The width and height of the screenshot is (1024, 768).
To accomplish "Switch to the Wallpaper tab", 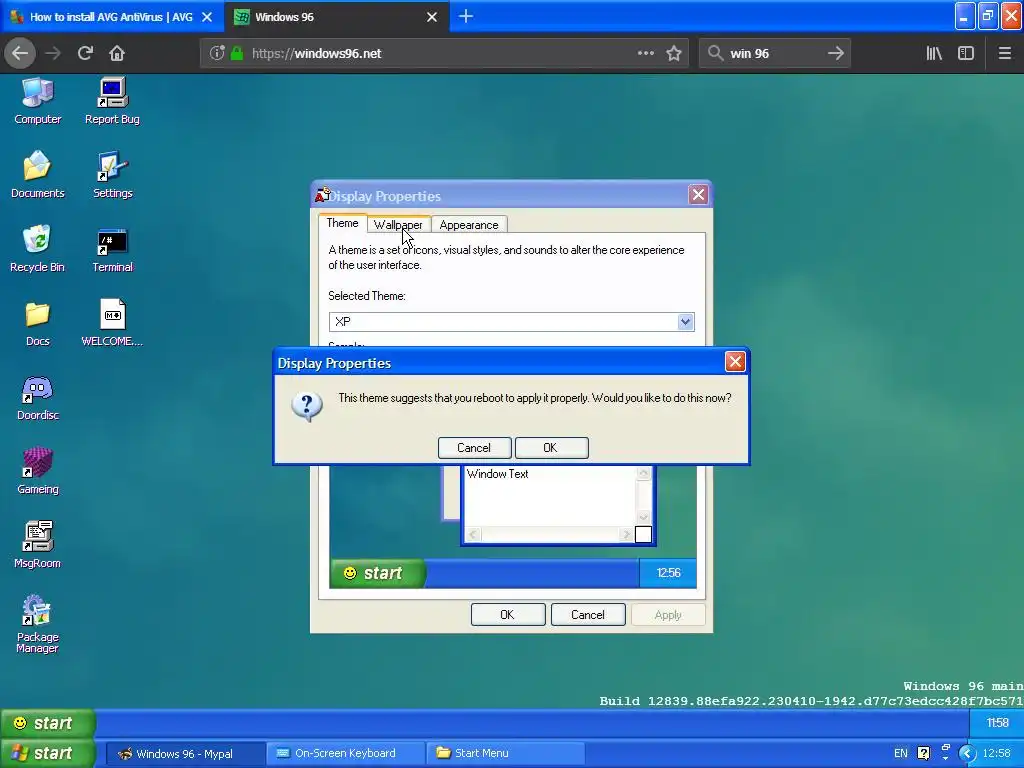I will 398,224.
